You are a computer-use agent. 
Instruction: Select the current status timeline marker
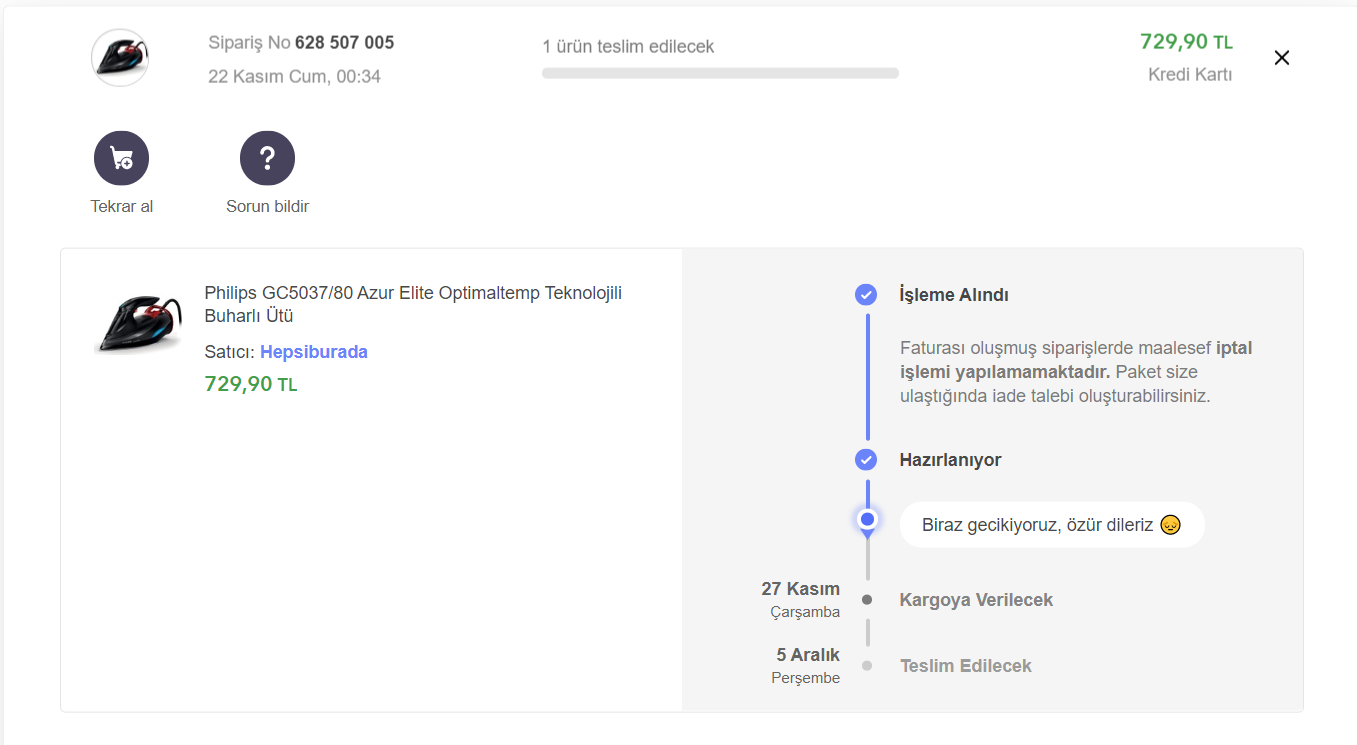[867, 519]
